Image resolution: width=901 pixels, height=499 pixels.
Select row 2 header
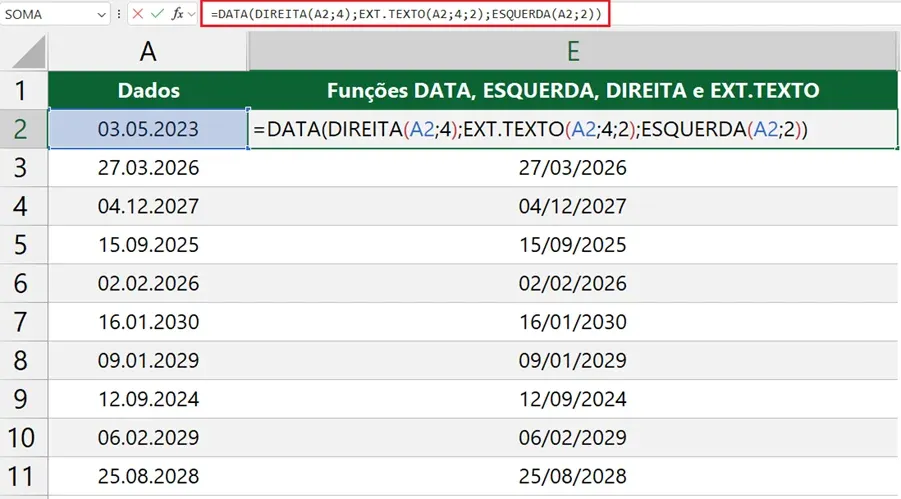24,129
